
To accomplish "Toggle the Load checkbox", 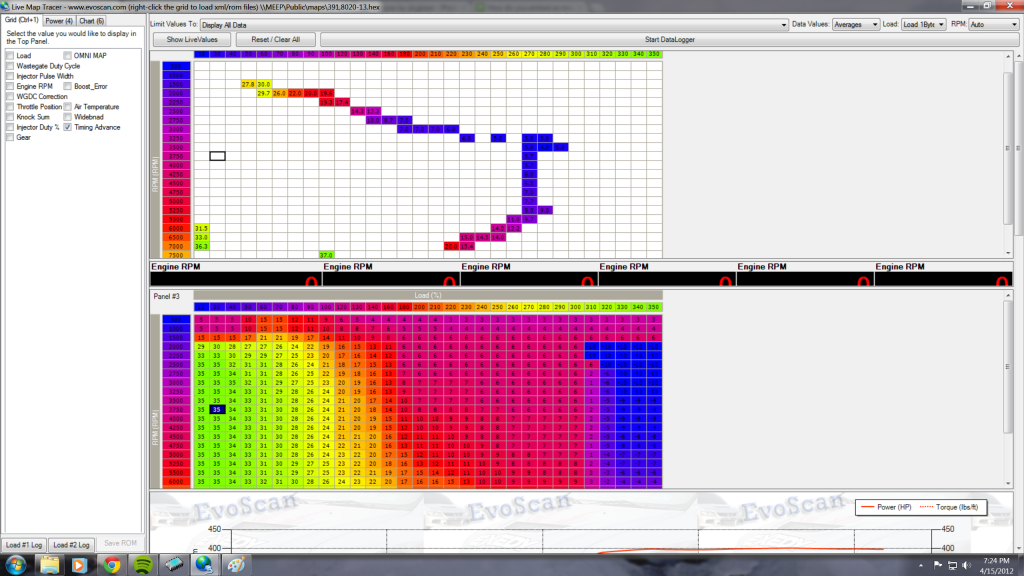I will (10, 56).
